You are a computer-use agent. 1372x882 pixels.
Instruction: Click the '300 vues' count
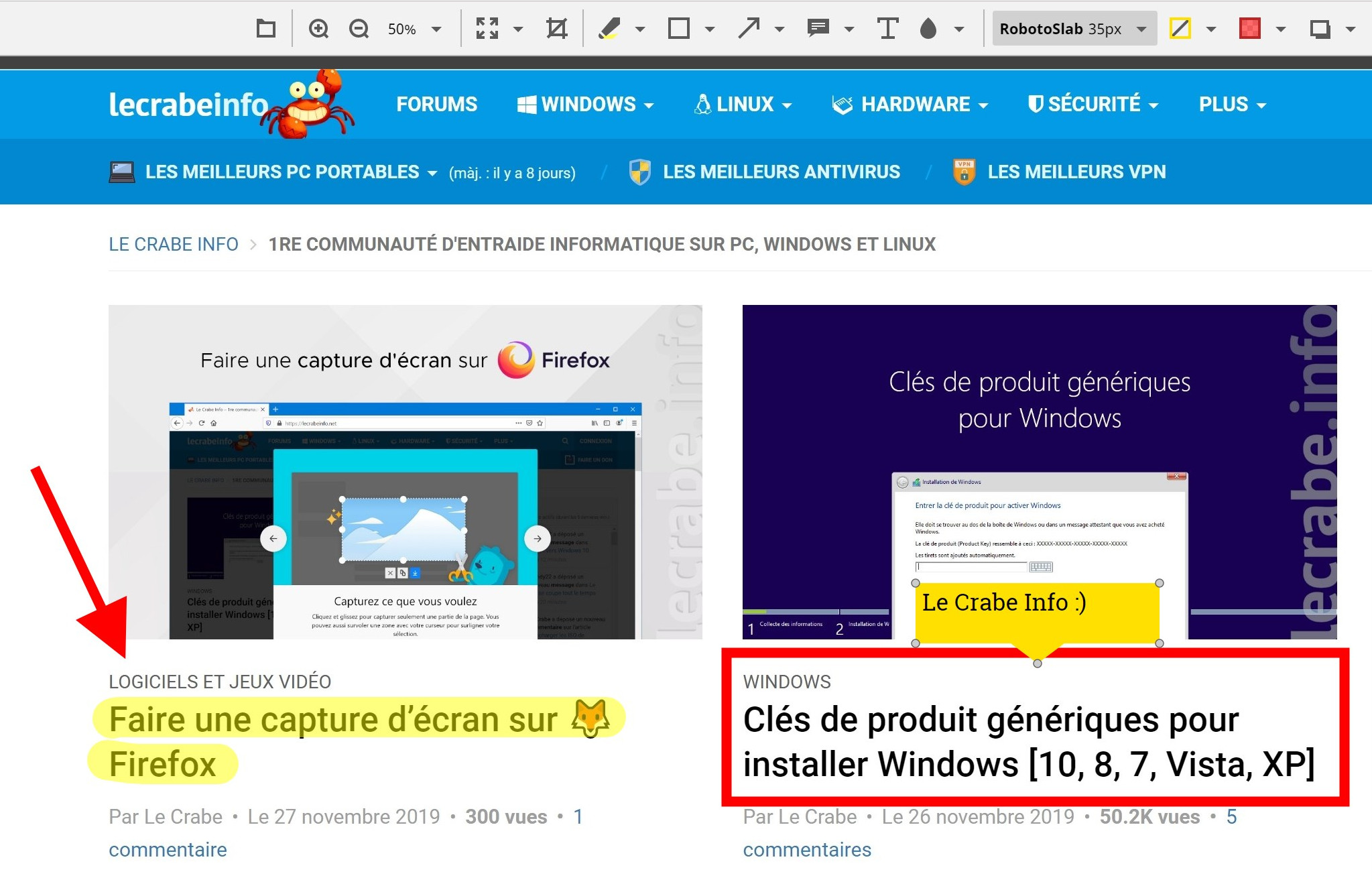coord(506,816)
